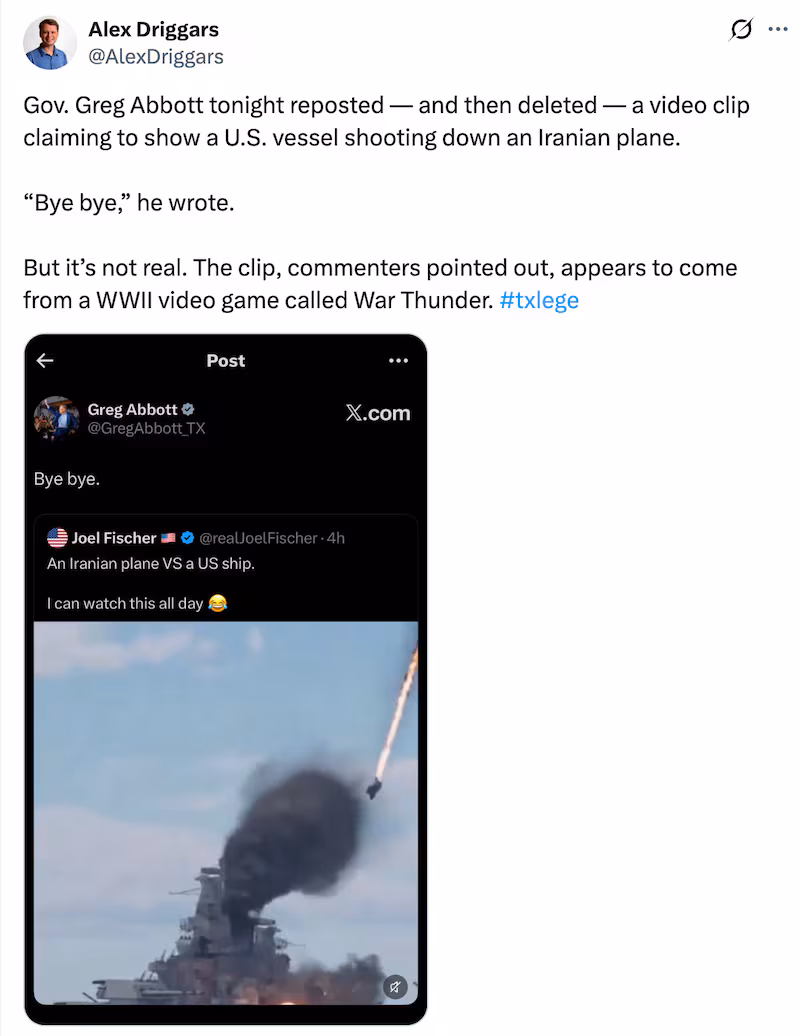Expand Alex Driggars' profile options
The width and height of the screenshot is (800, 1036).
(779, 30)
